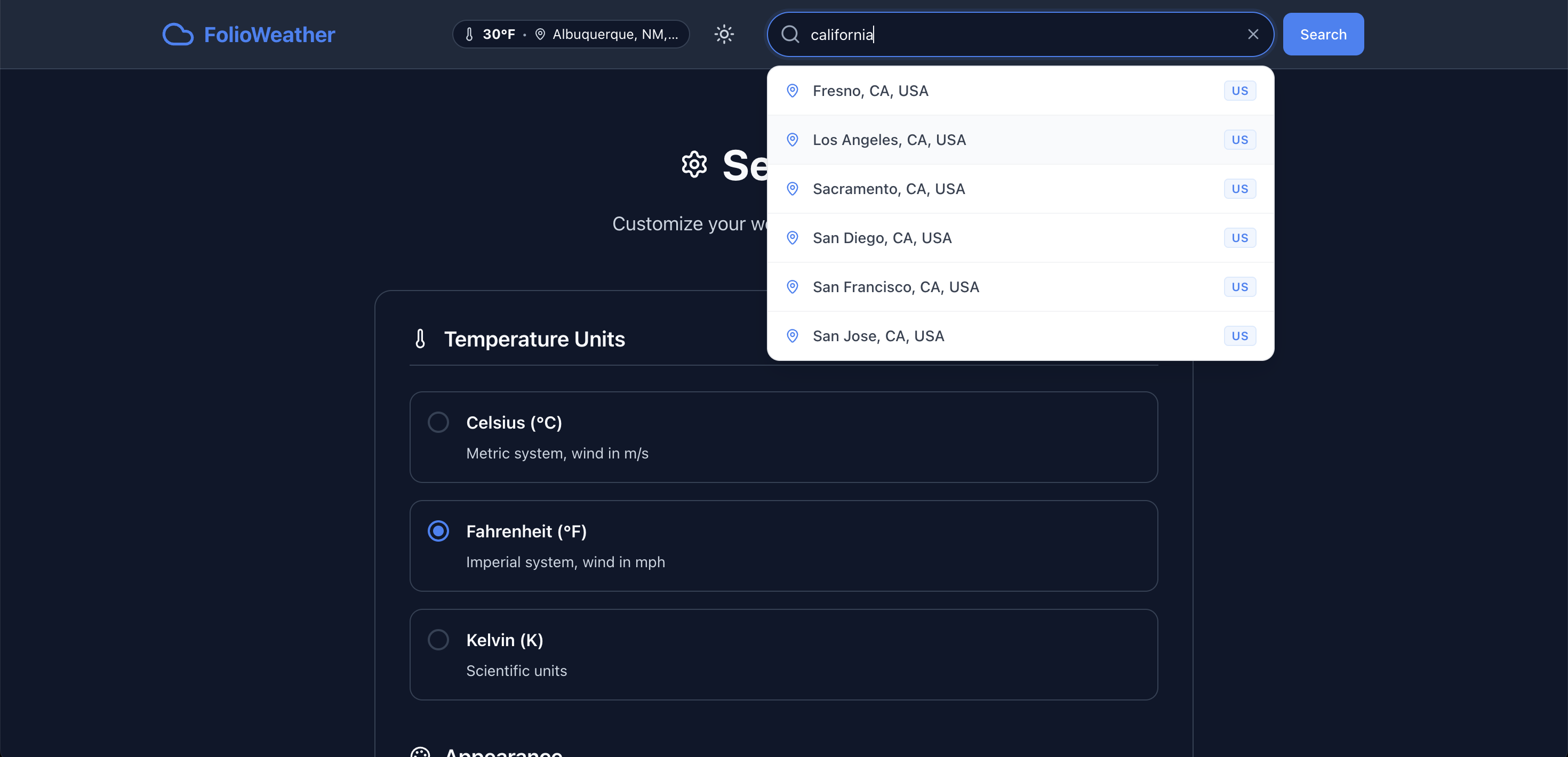This screenshot has width=1568, height=757.
Task: Click the settings gear icon by heading
Action: pyautogui.click(x=694, y=164)
